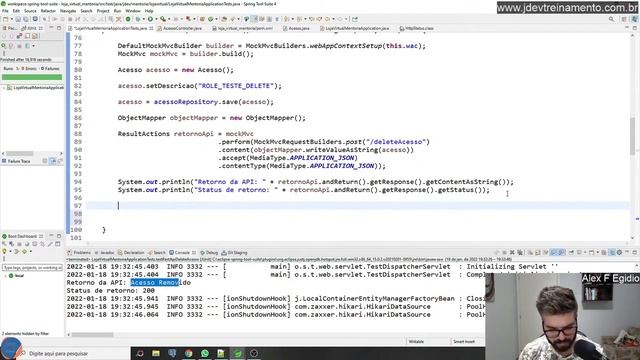640x360 pixels.
Task: Click first Boot Dashboard start icon
Action: click(x=4, y=244)
